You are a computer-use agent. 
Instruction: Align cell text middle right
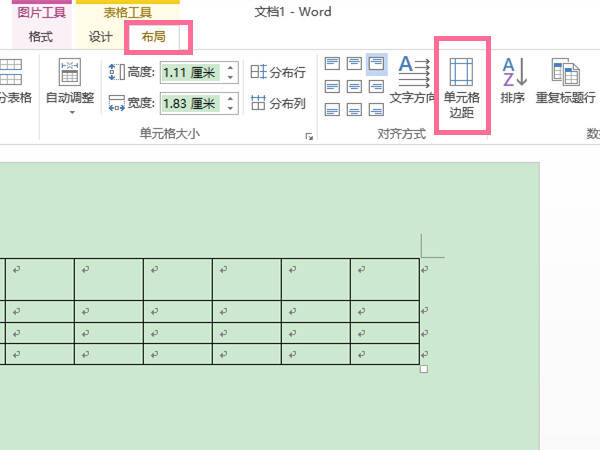[x=377, y=87]
